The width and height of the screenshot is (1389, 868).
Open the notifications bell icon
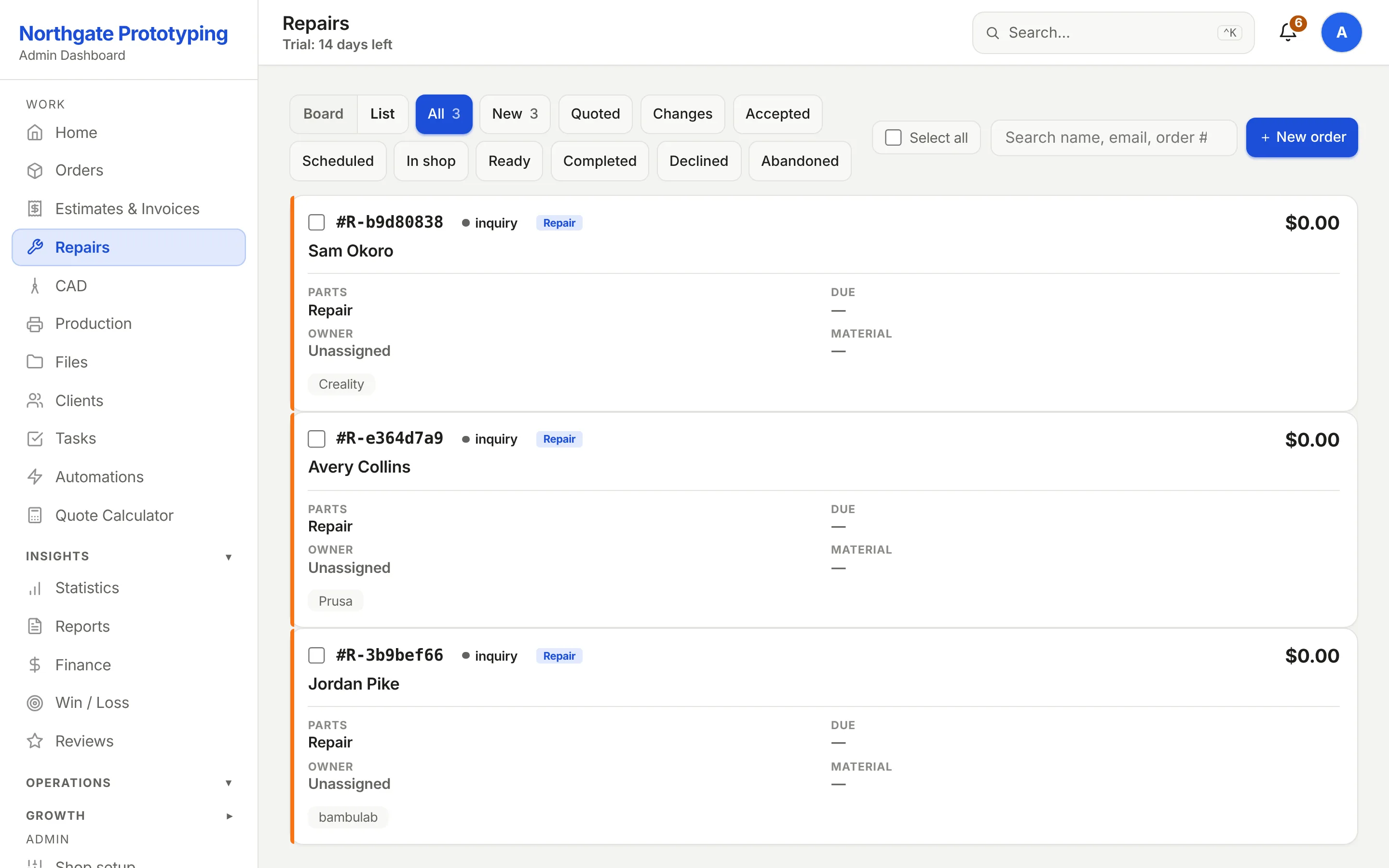[x=1288, y=33]
